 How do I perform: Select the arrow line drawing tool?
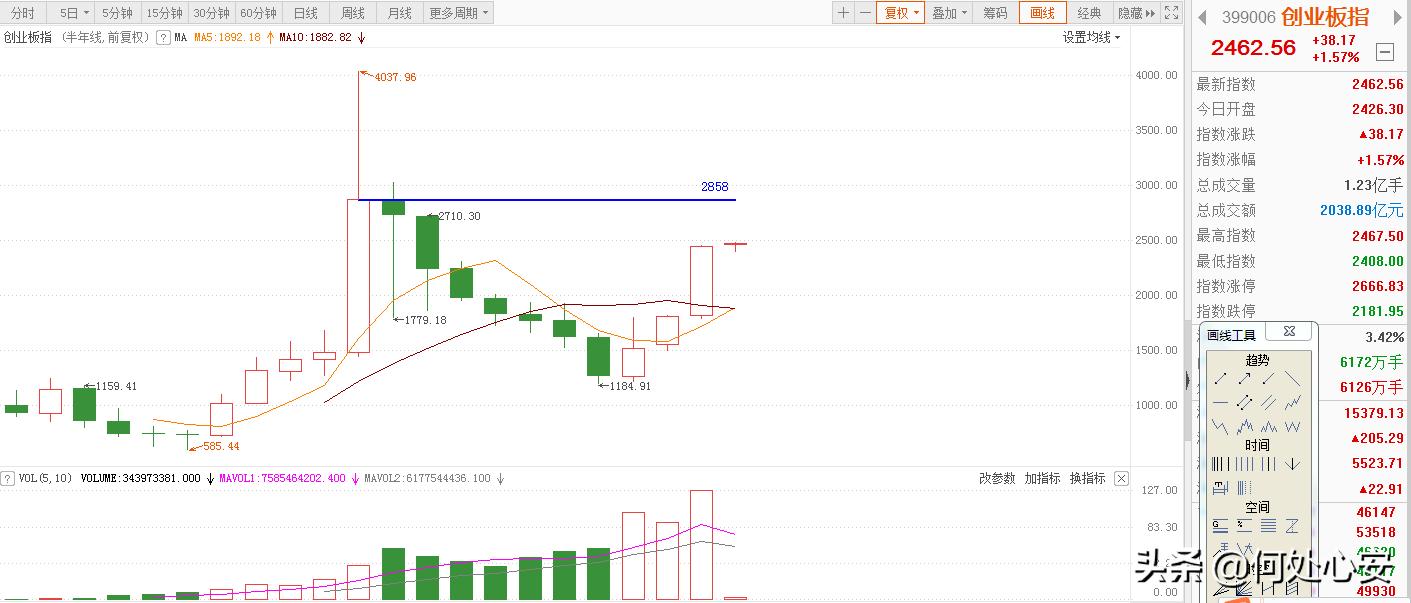pos(1245,378)
